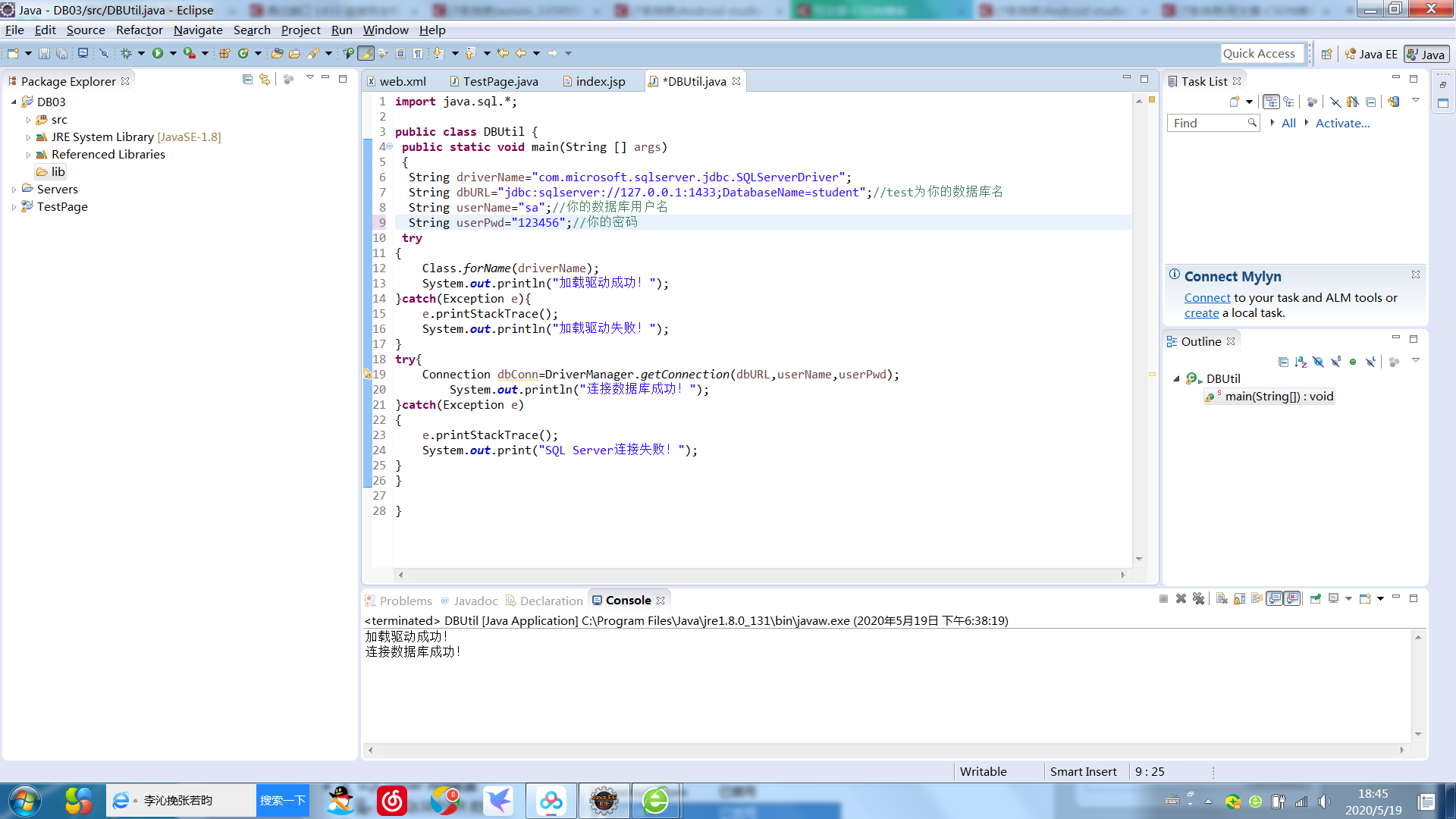
Task: Collapse all in Package Explorer
Action: tap(248, 80)
